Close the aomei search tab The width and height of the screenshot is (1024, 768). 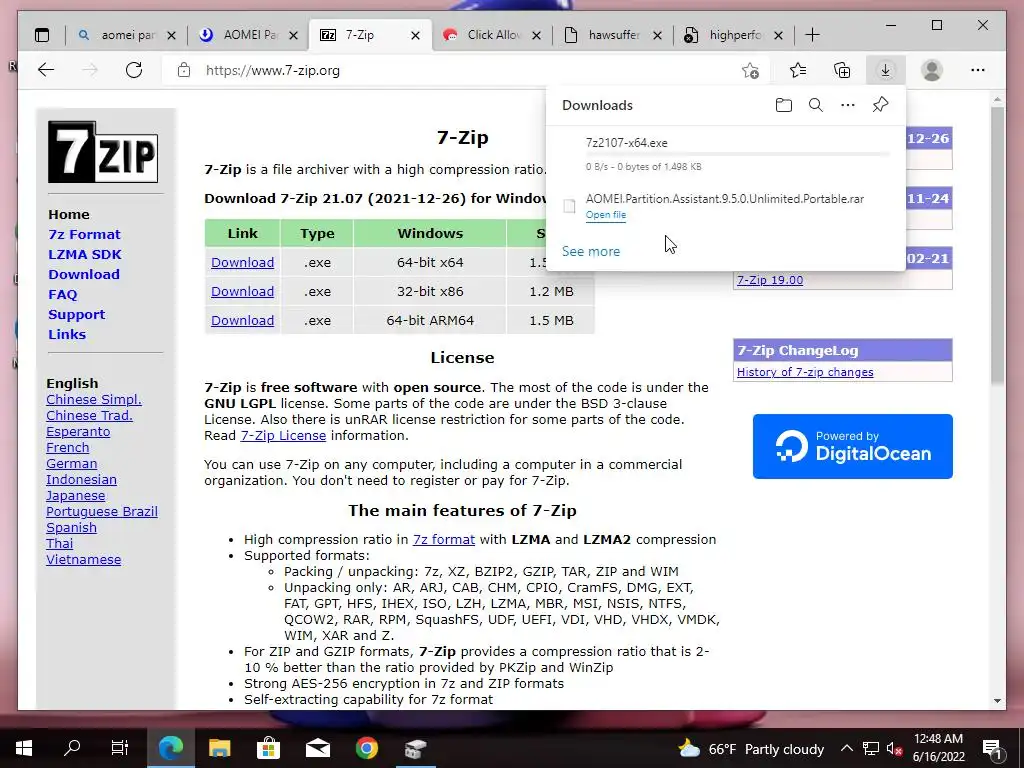pos(171,35)
